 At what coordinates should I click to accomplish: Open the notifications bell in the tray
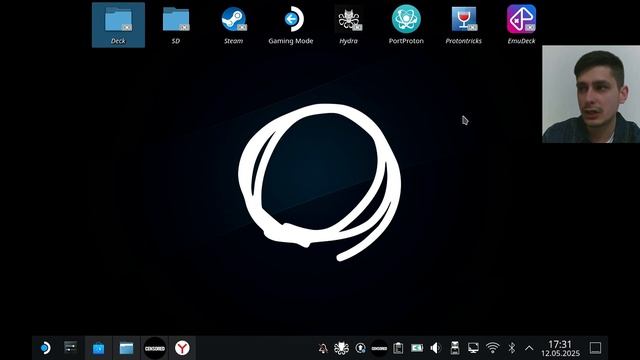(323, 348)
